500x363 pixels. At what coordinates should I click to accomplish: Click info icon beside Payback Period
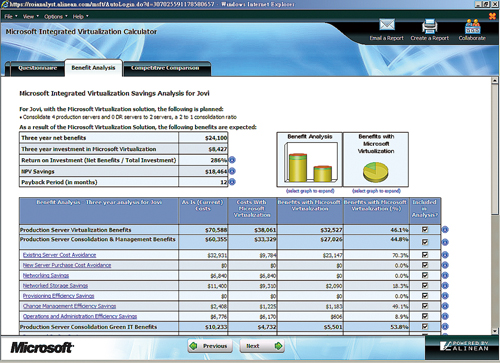(x=232, y=182)
